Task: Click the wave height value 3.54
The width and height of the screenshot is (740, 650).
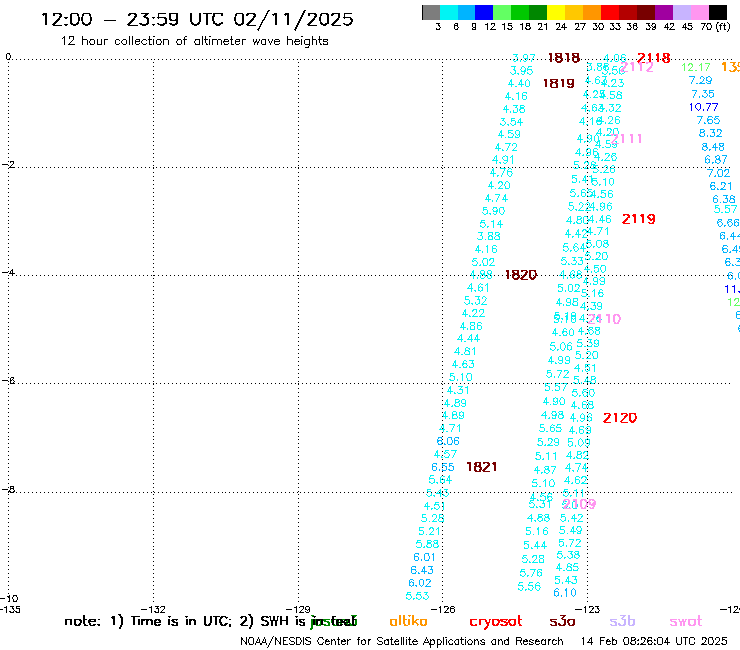Action: click(x=511, y=122)
